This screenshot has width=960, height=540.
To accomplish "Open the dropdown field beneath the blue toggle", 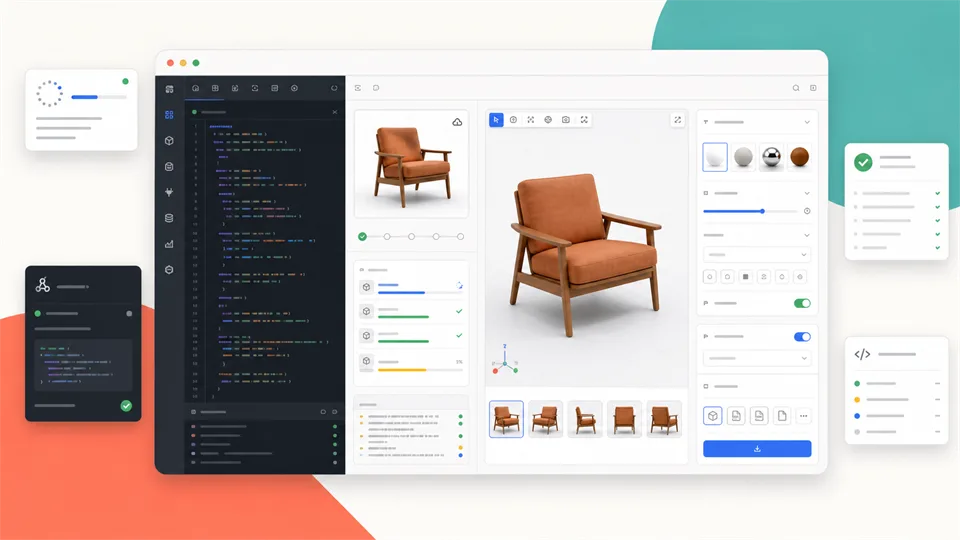I will point(757,358).
